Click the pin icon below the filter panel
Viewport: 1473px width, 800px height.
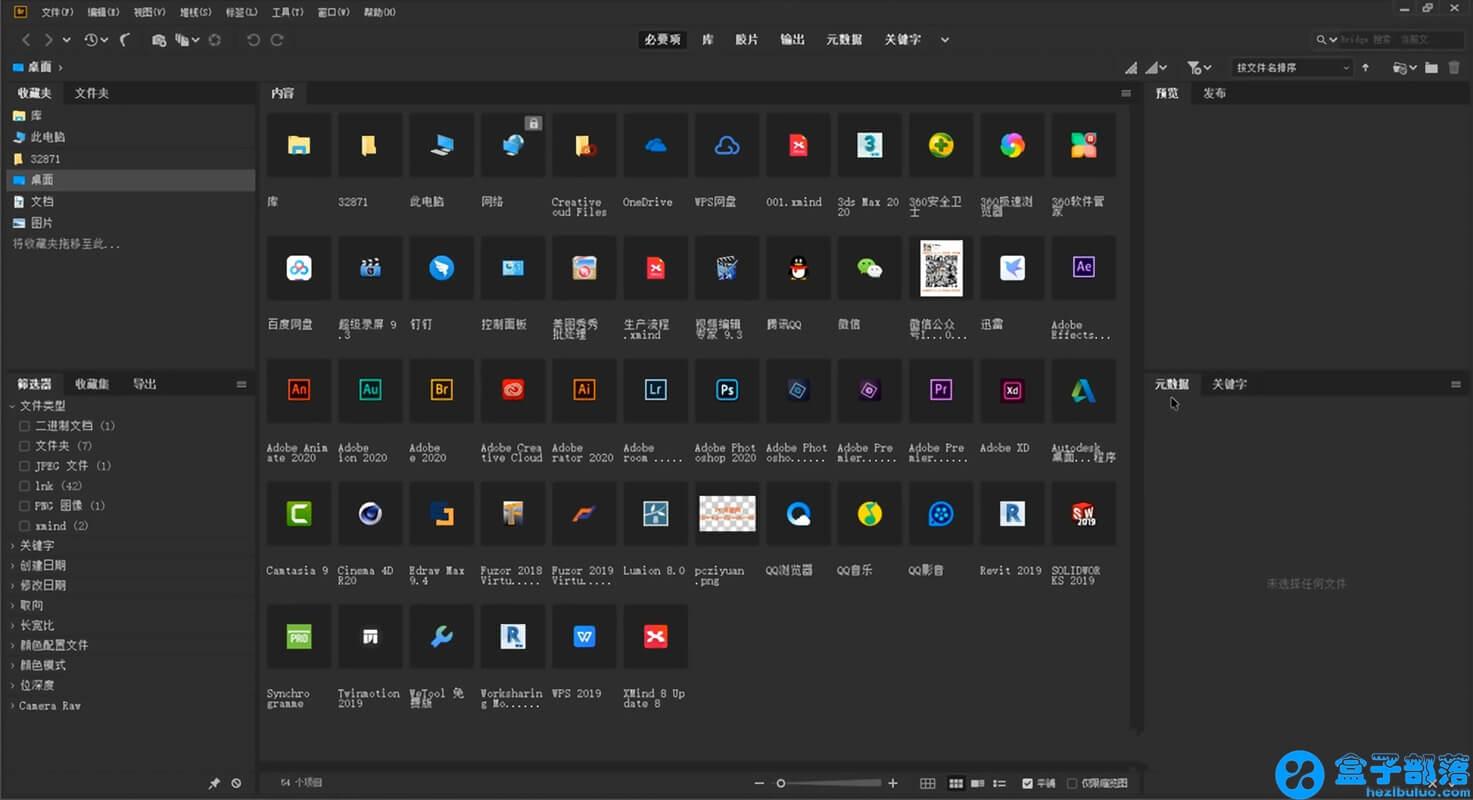[x=214, y=783]
